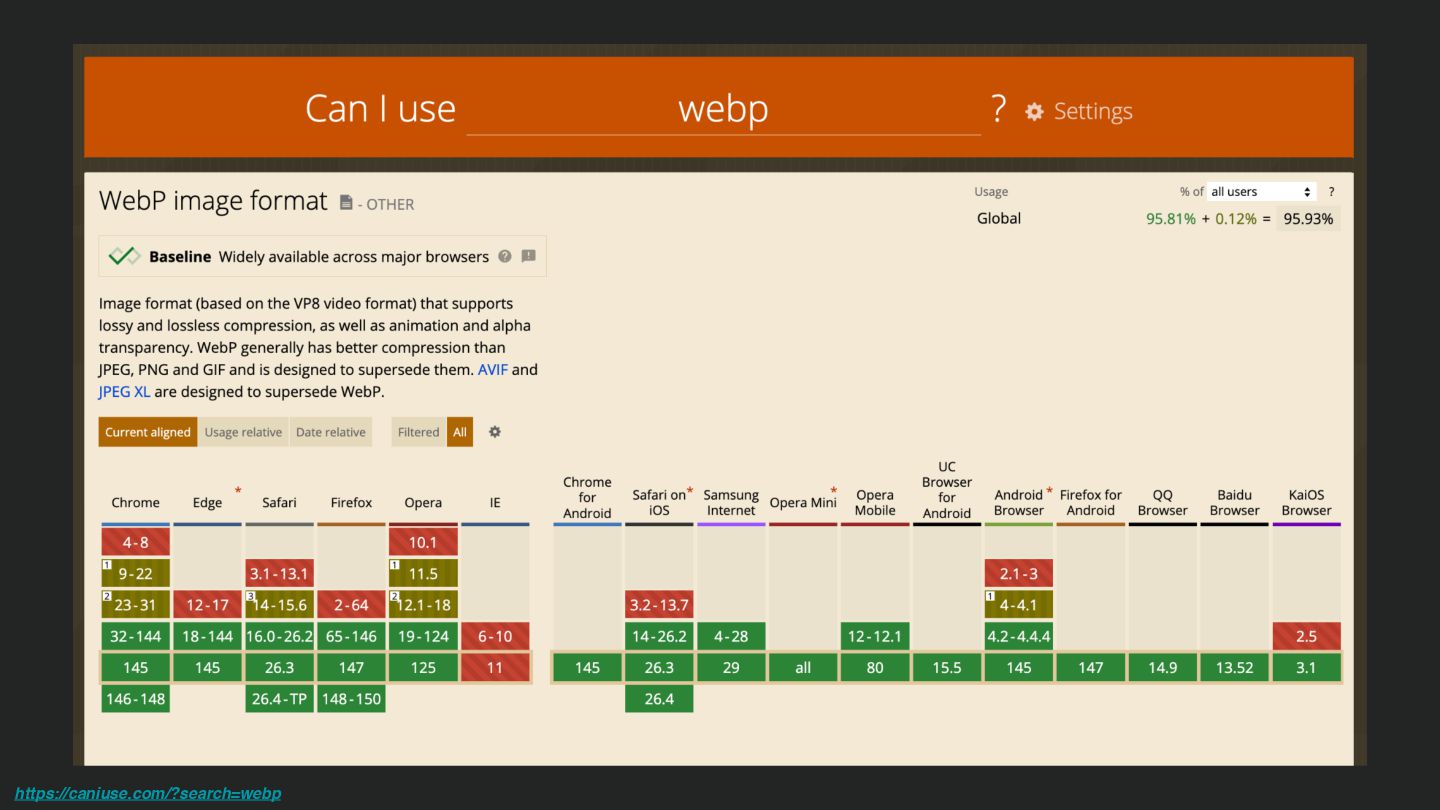Image resolution: width=1440 pixels, height=810 pixels.
Task: Click the Opera Mobile header
Action: (875, 502)
